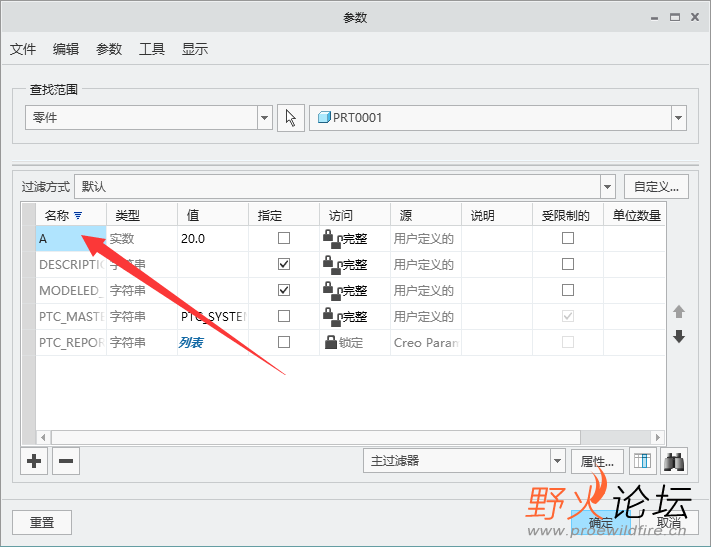The height and width of the screenshot is (547, 711).
Task: Click the 值 column header
Action: 213,215
